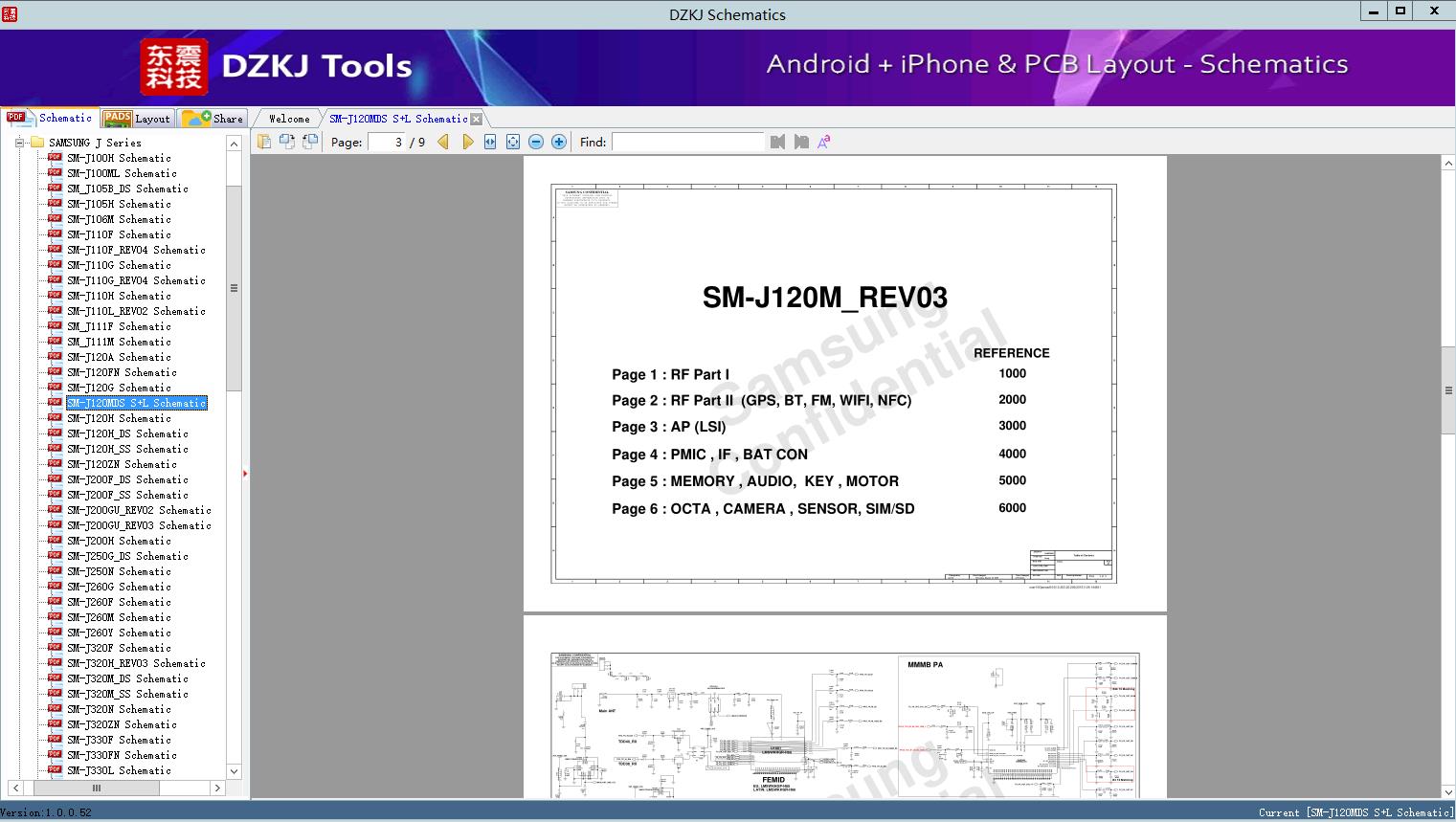Open the Welcome document tab
The height and width of the screenshot is (822, 1456).
[289, 119]
